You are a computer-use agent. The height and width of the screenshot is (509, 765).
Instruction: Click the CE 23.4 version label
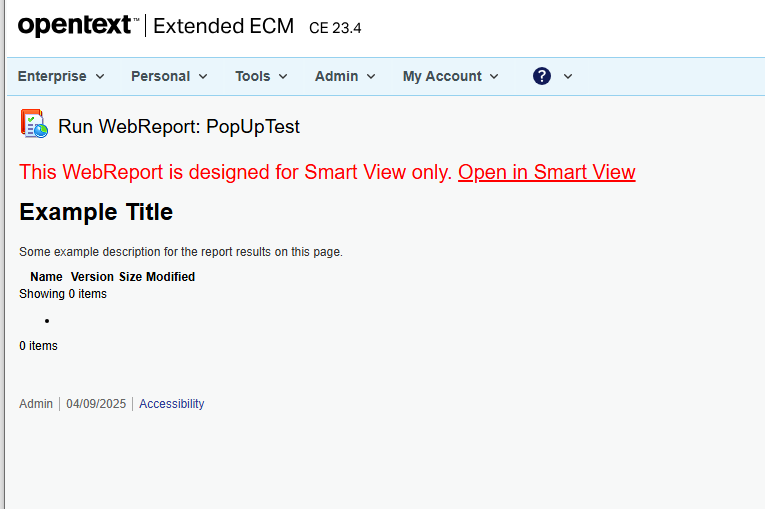point(335,28)
